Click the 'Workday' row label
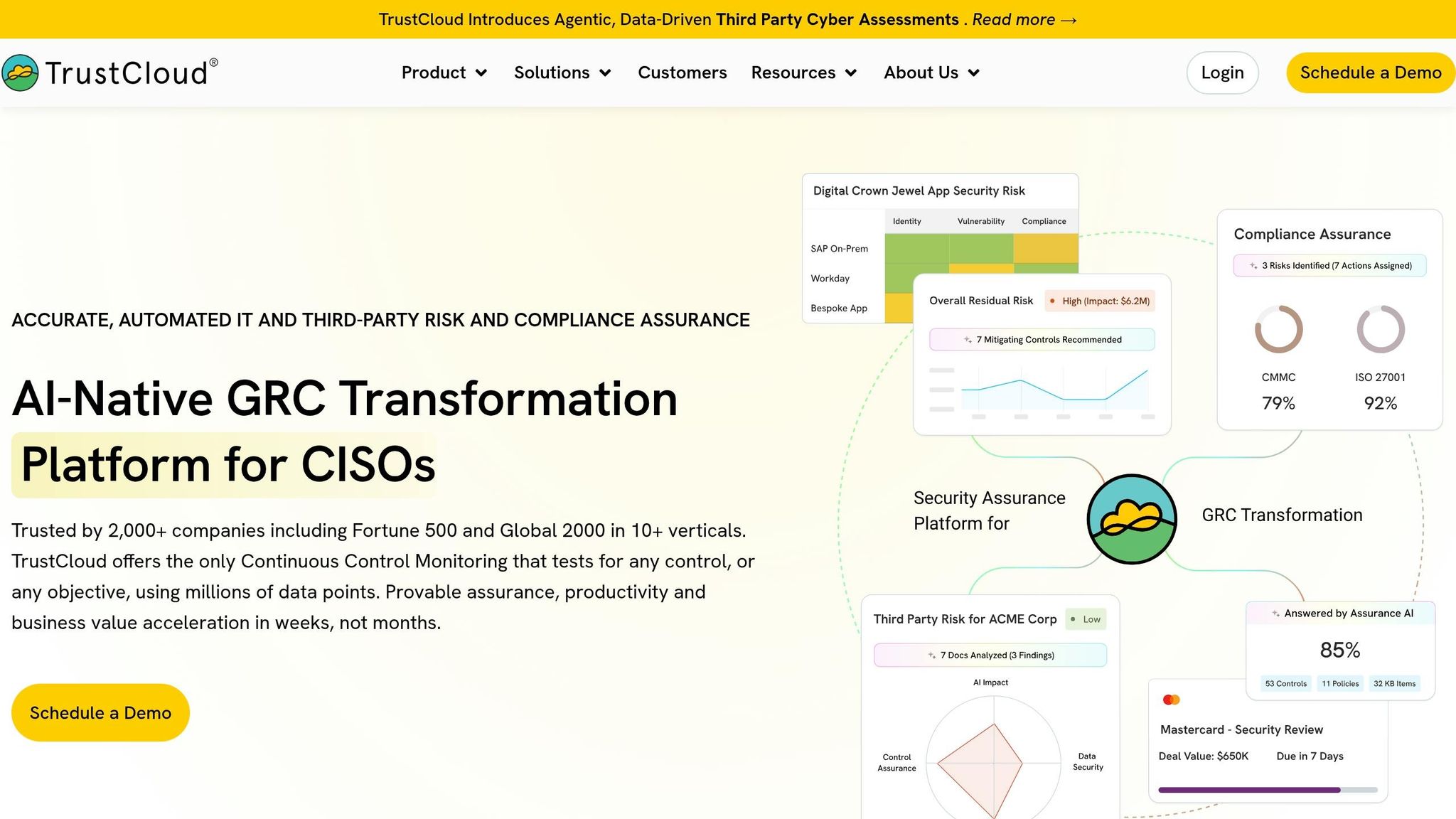The height and width of the screenshot is (819, 1456). [x=830, y=279]
